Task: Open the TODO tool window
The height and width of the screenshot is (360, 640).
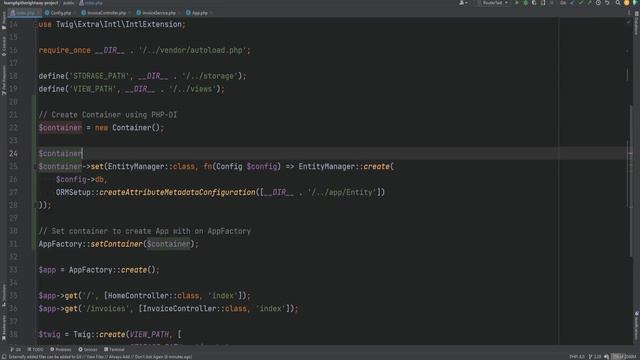Action: tap(36, 349)
